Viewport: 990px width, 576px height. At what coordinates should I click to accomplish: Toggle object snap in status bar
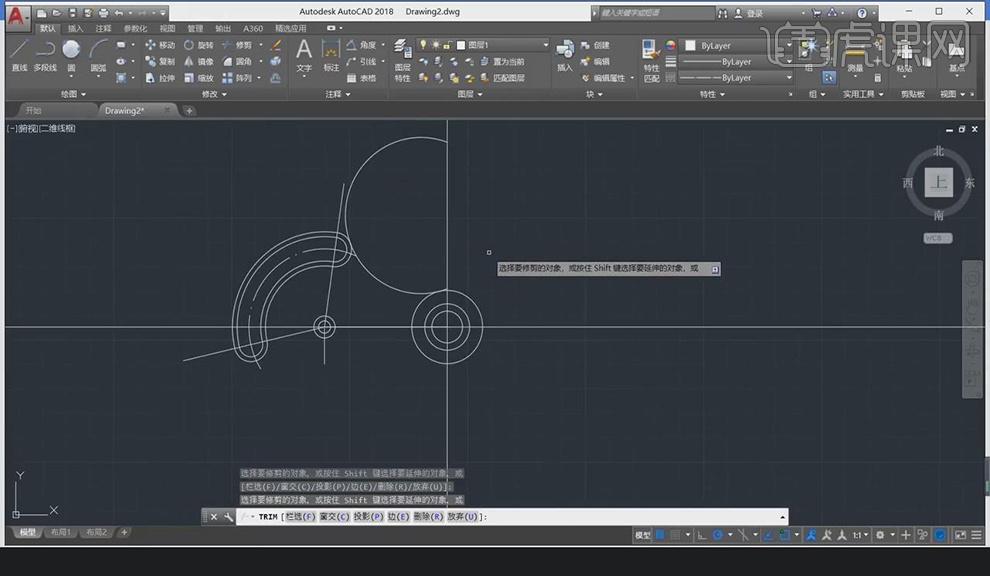click(785, 535)
